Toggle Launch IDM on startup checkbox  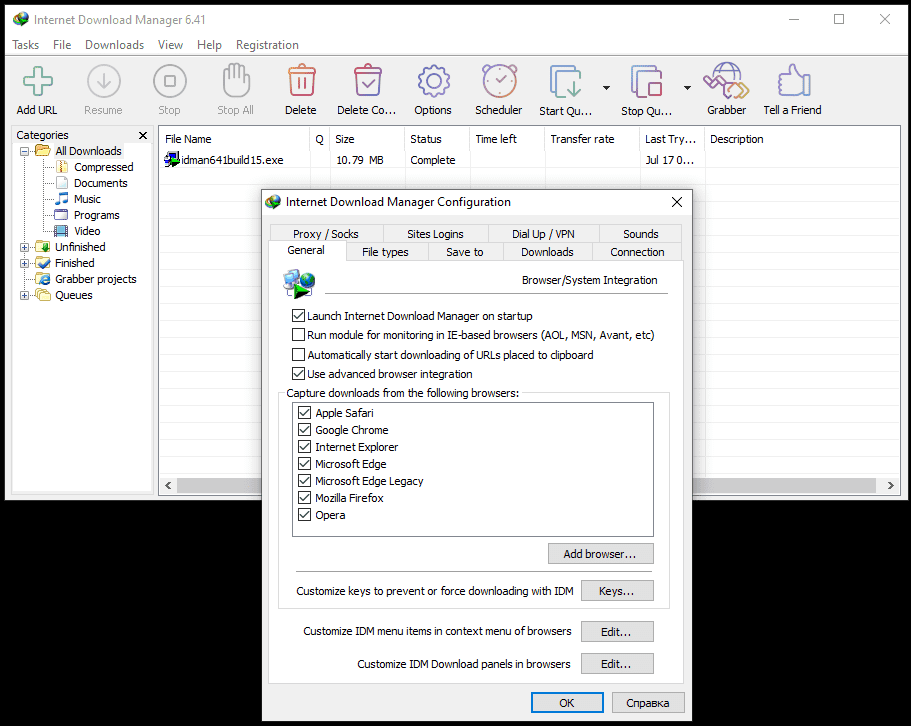coord(298,316)
